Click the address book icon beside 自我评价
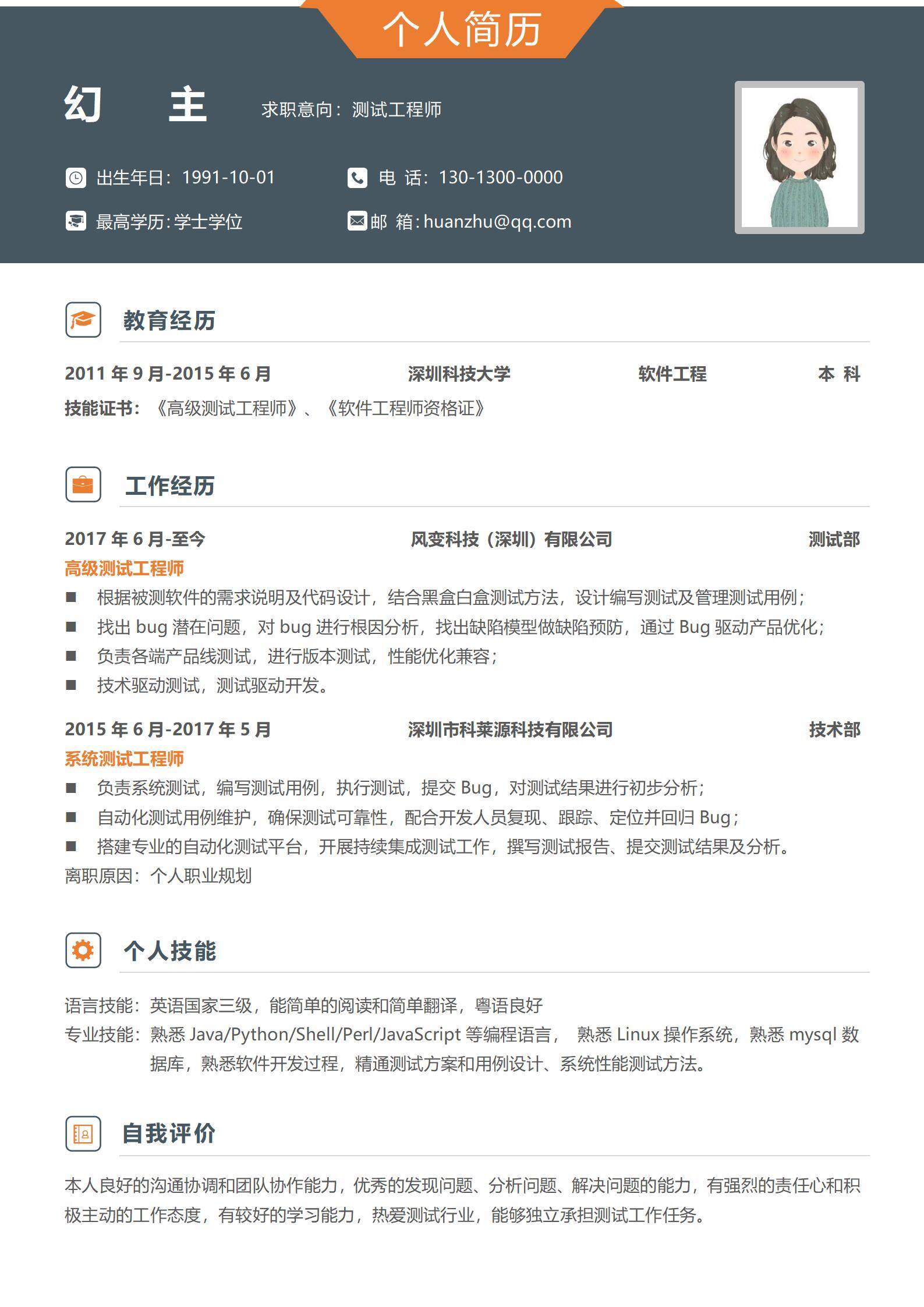Image resolution: width=924 pixels, height=1307 pixels. point(83,1134)
